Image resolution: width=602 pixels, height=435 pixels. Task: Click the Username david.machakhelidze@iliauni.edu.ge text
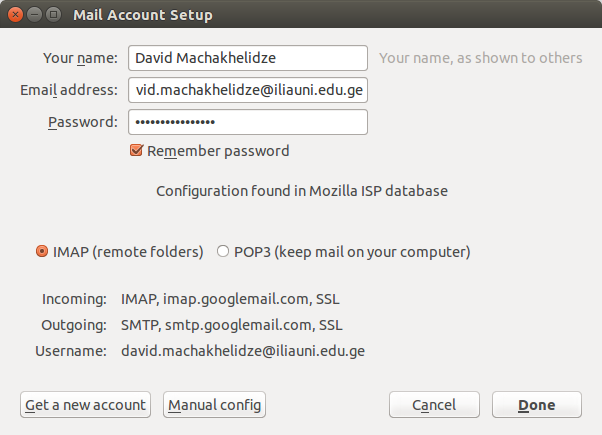(243, 351)
